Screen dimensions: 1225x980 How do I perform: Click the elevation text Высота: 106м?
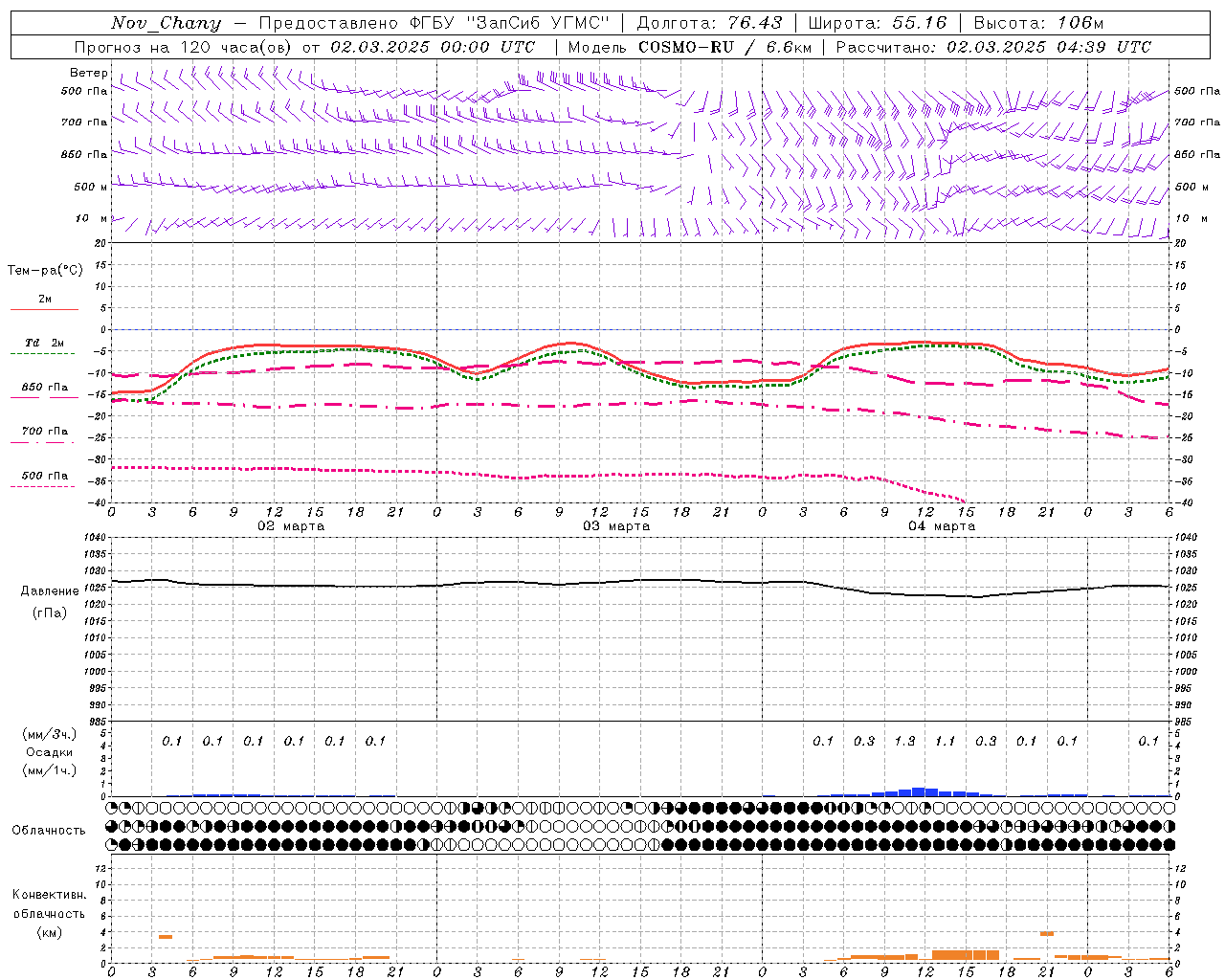coord(1038,23)
